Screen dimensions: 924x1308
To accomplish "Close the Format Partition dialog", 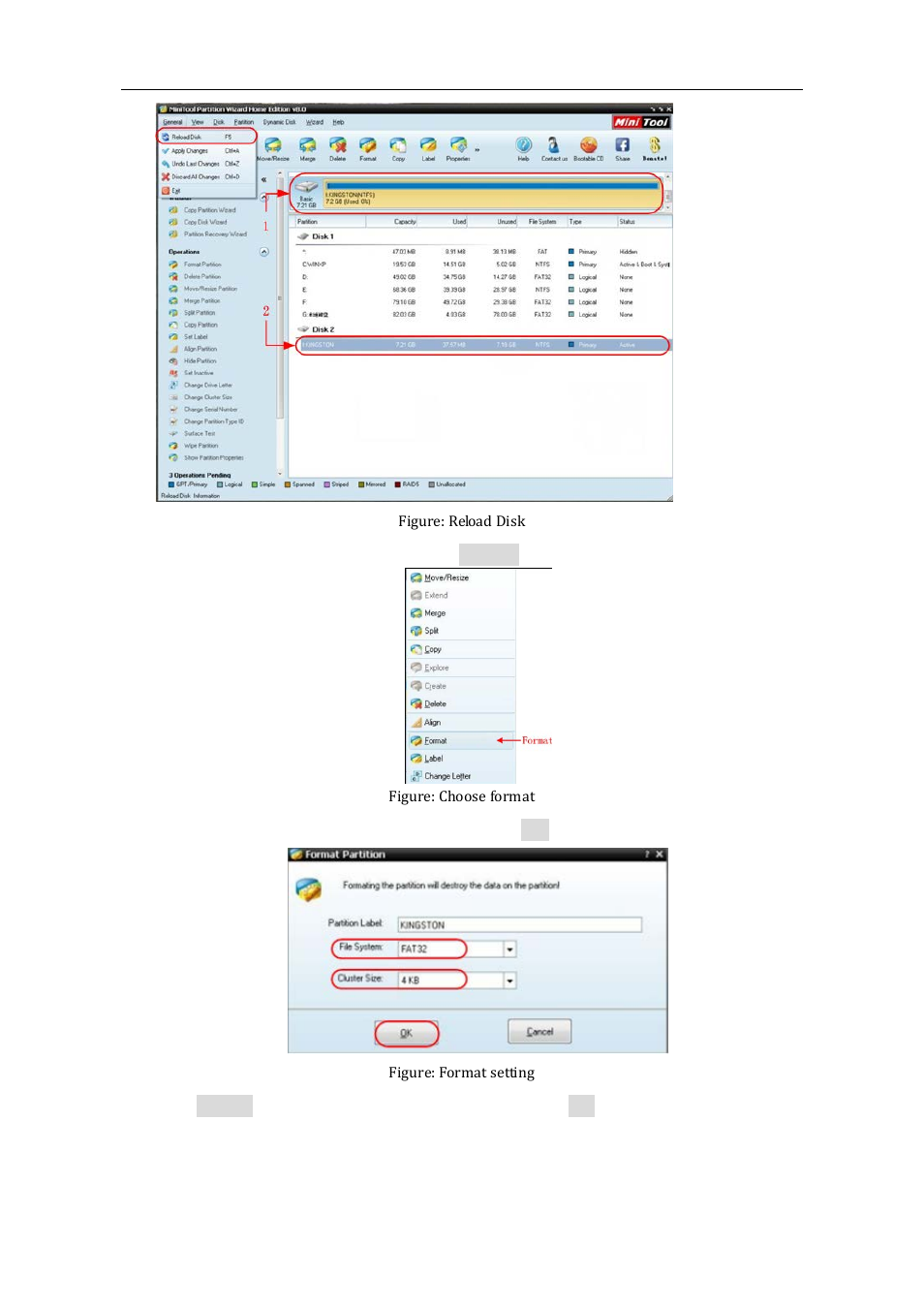I will tap(660, 855).
